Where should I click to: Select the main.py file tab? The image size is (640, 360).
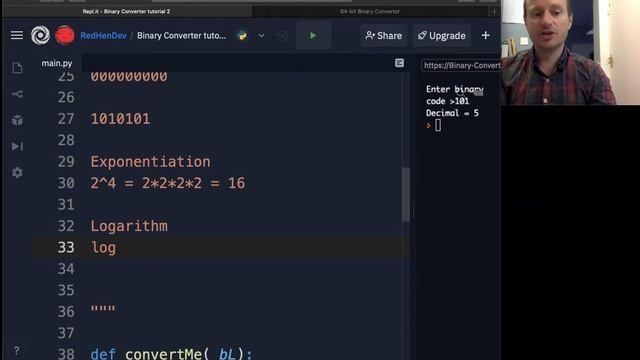(x=57, y=63)
